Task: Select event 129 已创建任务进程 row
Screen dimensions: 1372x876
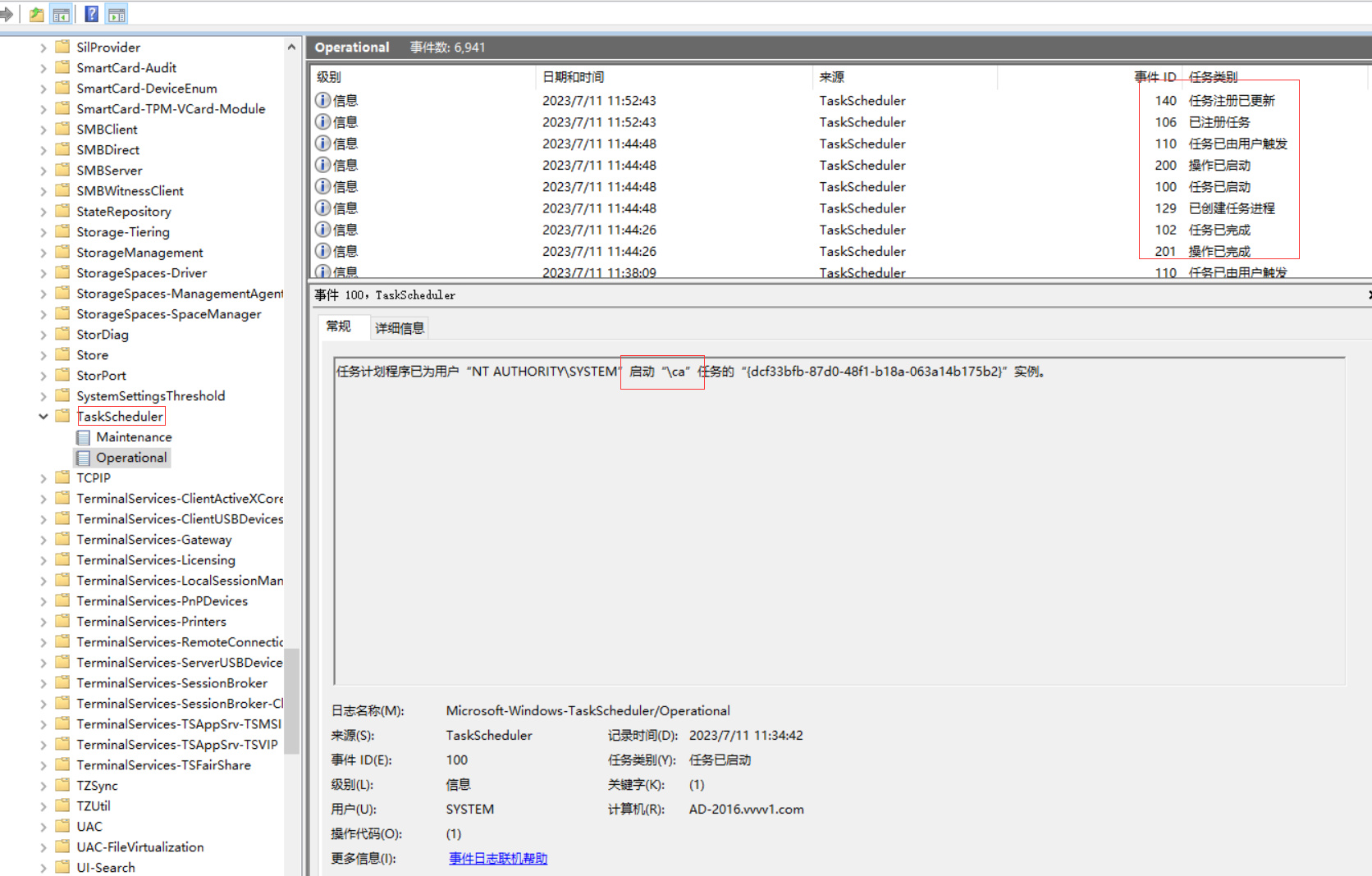Action: [821, 208]
